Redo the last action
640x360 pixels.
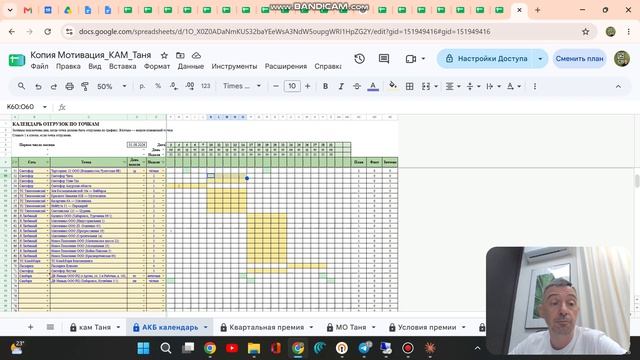[x=53, y=87]
